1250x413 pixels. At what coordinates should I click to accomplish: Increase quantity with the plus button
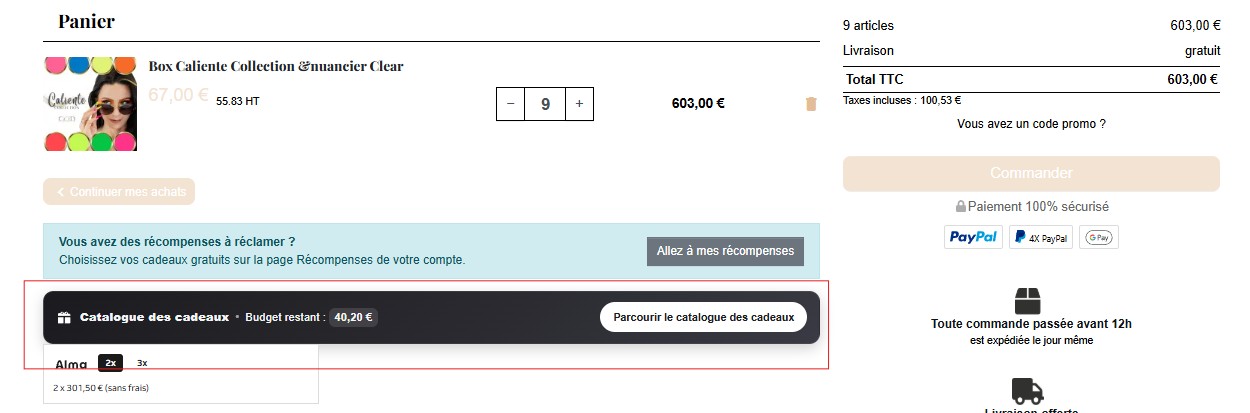point(579,103)
